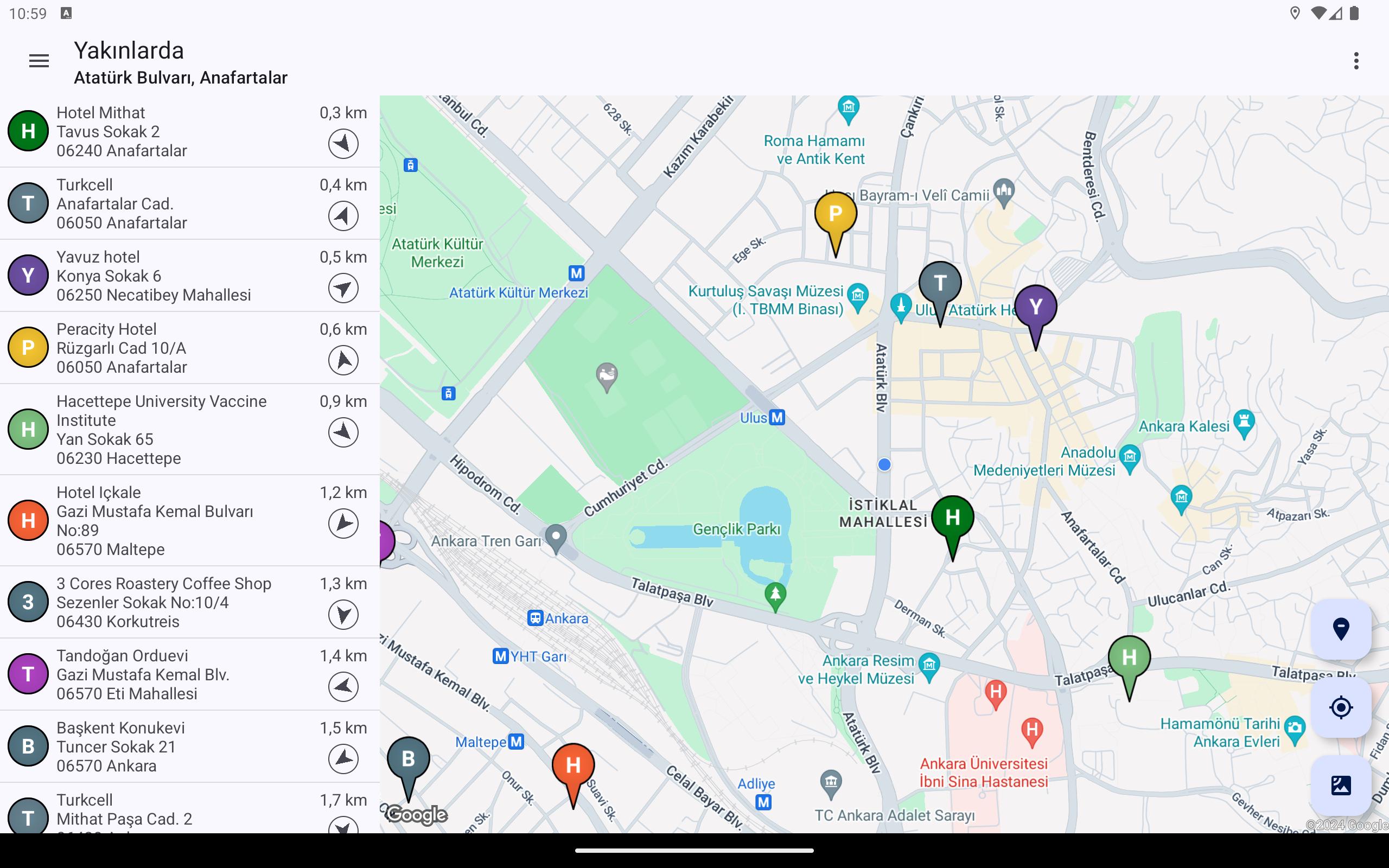Viewport: 1389px width, 868px height.
Task: Click the B avatar of Başkent Konukevi
Action: click(x=28, y=746)
